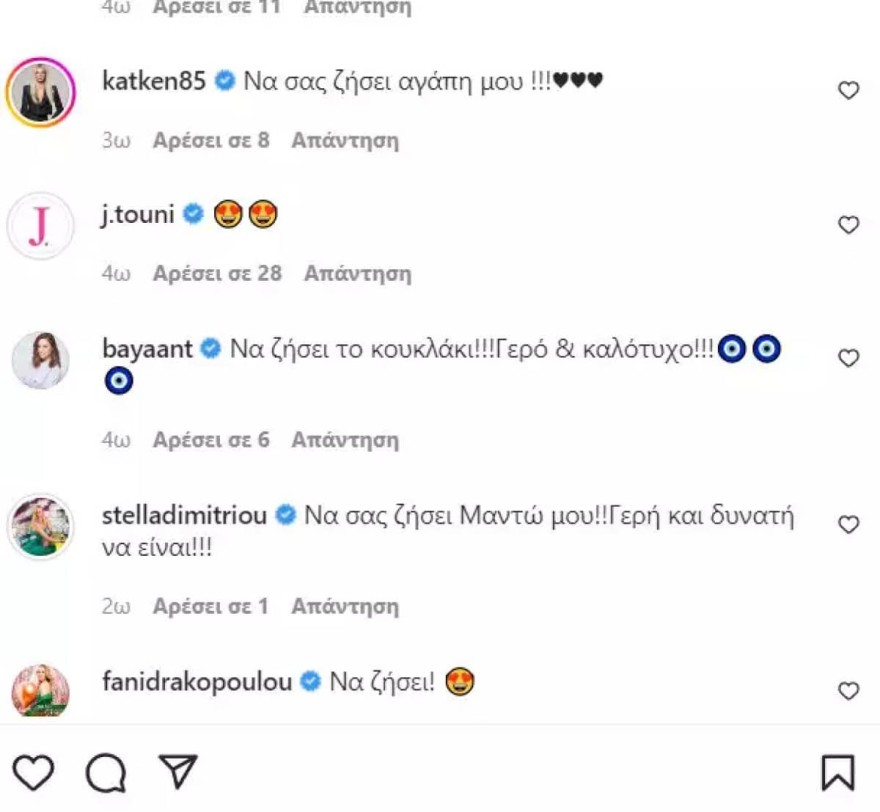
Task: Reply to katken85's comment
Action: (345, 141)
